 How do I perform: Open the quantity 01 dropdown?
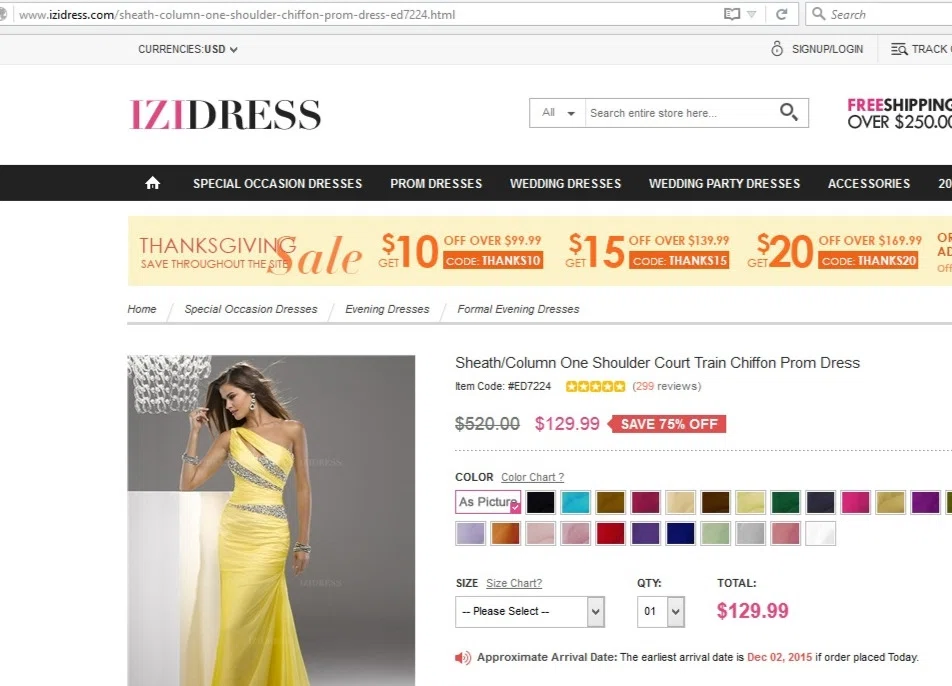(x=661, y=611)
